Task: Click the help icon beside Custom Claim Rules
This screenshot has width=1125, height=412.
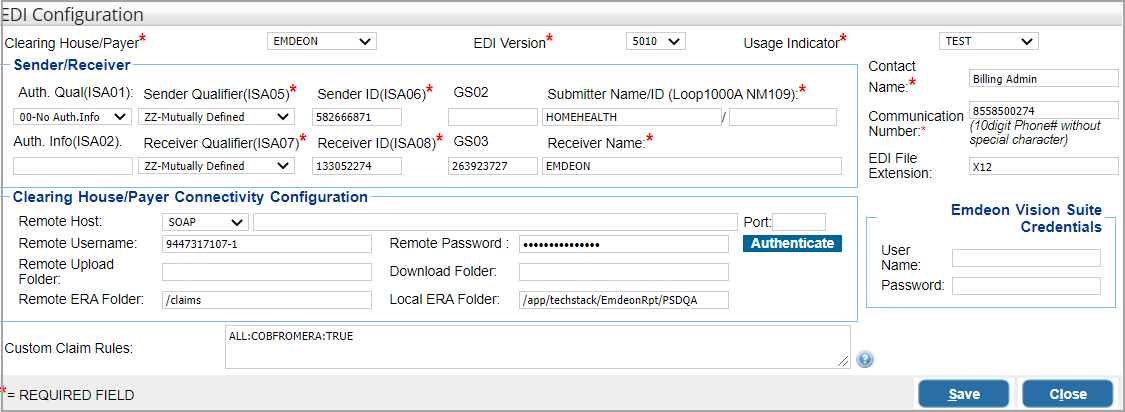Action: pyautogui.click(x=865, y=360)
